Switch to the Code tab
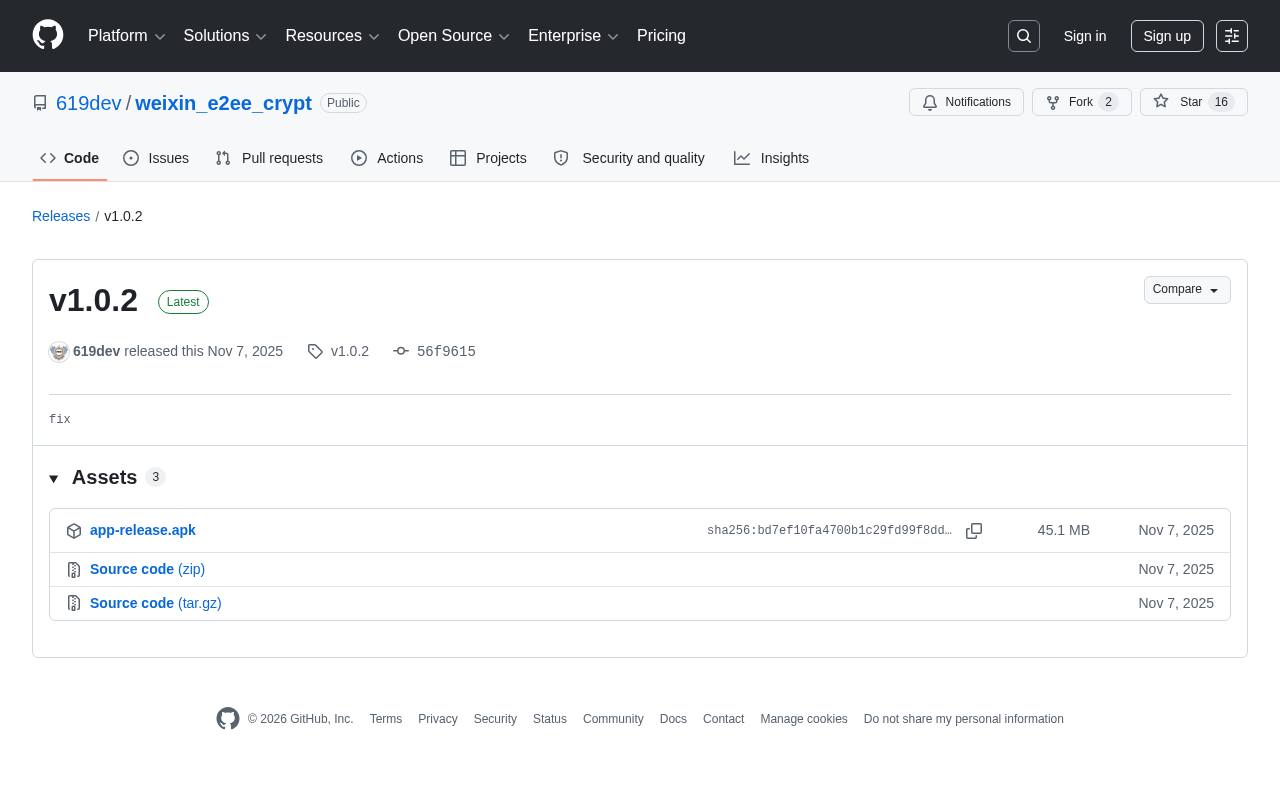1280x800 pixels. (x=70, y=158)
